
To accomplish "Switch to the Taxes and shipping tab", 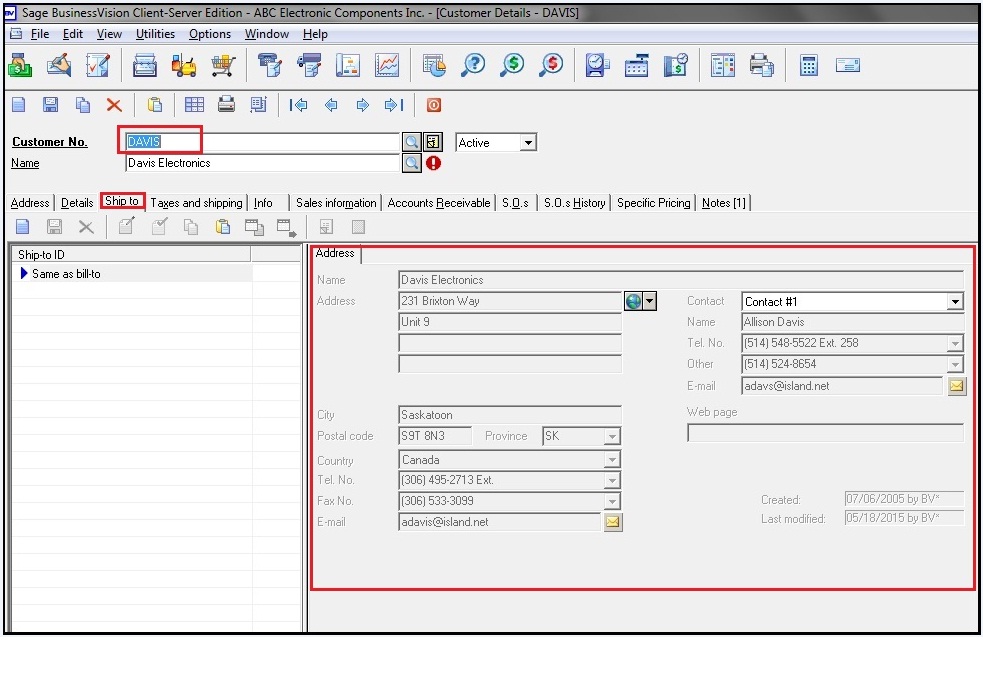I will [196, 202].
